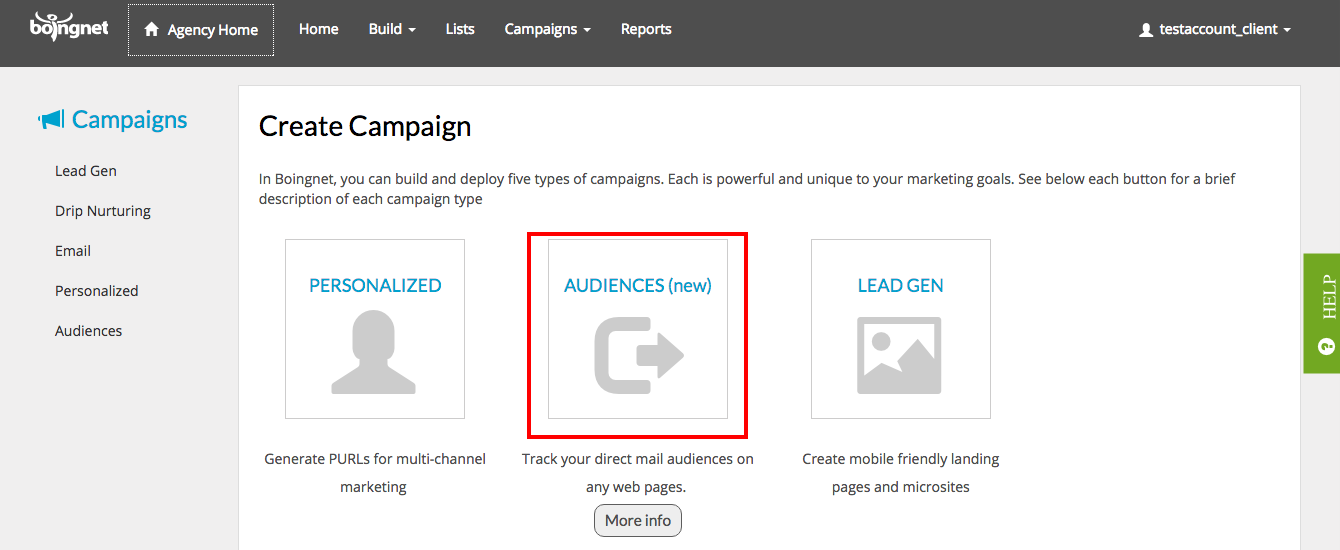The image size is (1340, 550).
Task: Click the PERSONALIZED campaign title link
Action: click(x=375, y=285)
